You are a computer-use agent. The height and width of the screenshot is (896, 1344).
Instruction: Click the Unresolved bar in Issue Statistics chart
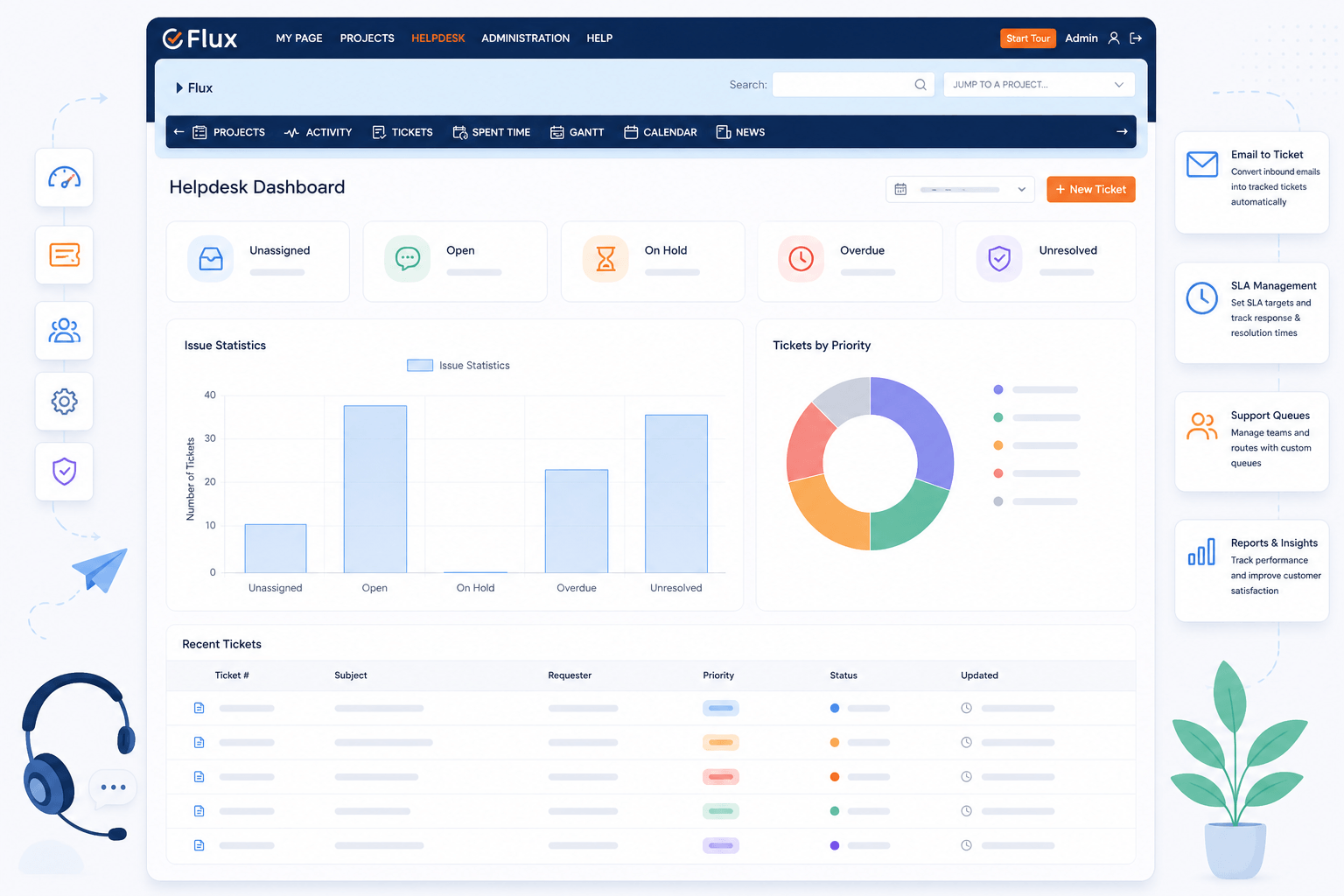pyautogui.click(x=676, y=493)
